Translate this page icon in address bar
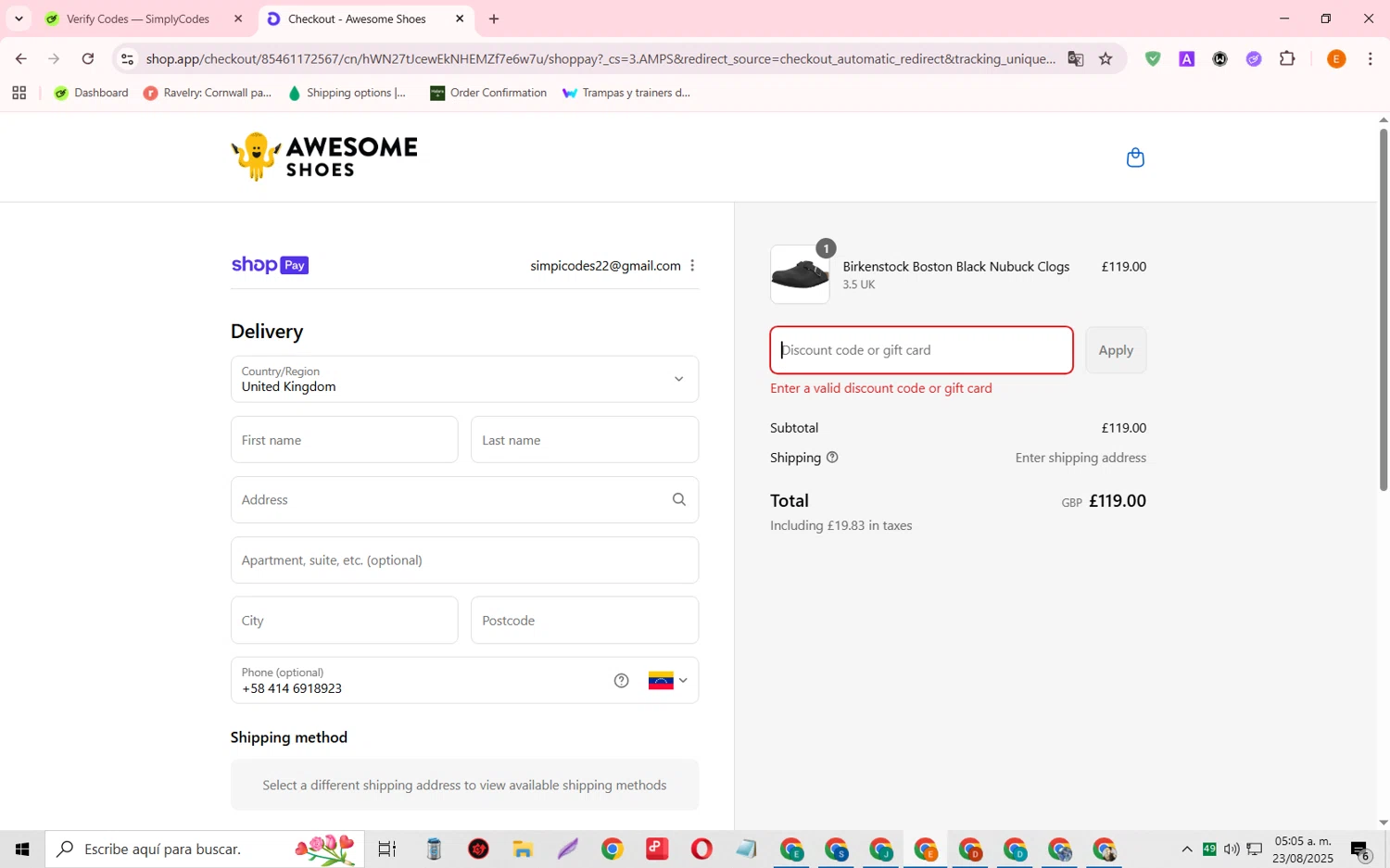This screenshot has height=868, width=1390. point(1075,58)
